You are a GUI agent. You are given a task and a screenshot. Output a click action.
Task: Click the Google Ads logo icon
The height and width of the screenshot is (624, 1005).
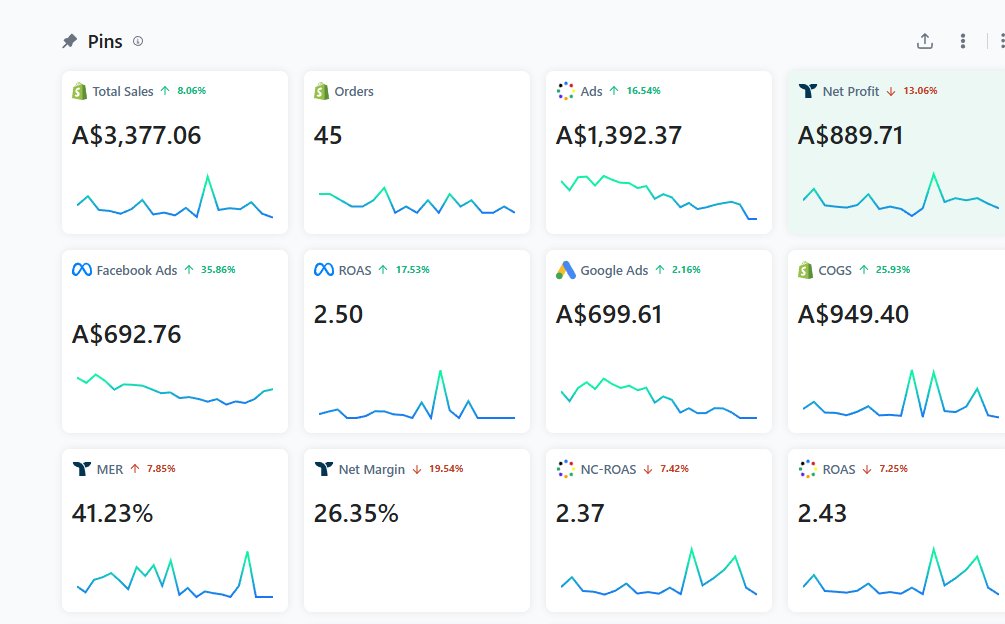pyautogui.click(x=565, y=270)
